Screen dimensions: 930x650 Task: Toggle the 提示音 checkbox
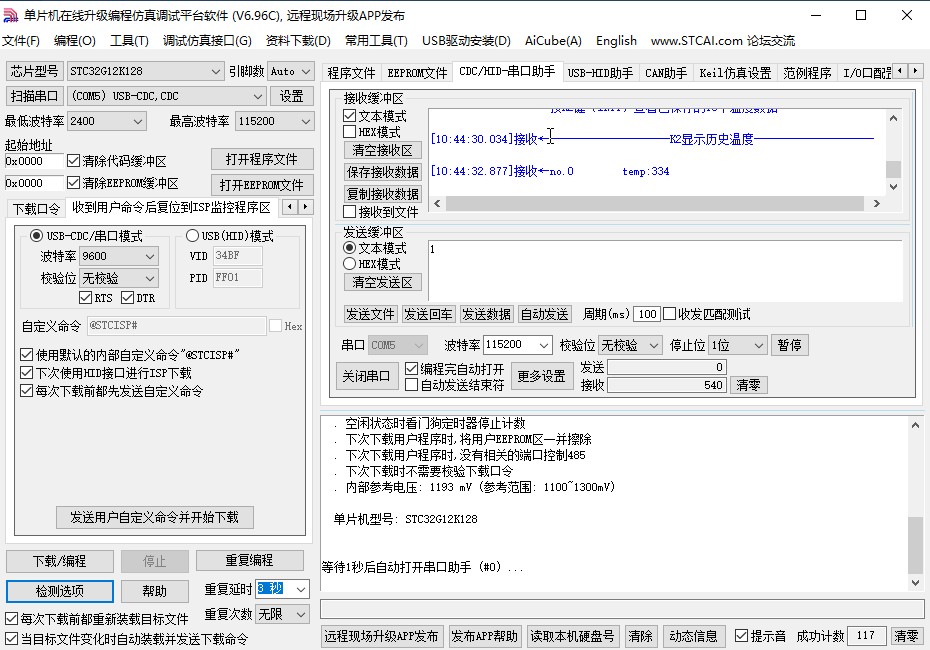(x=741, y=636)
